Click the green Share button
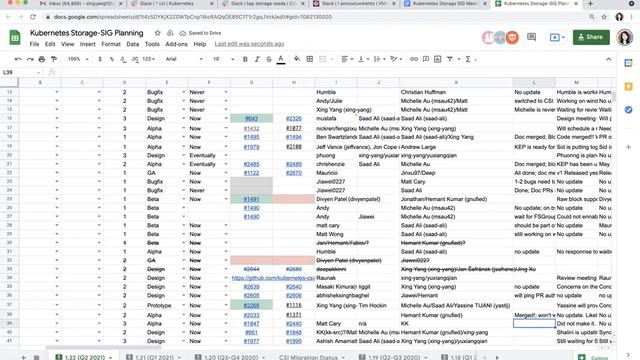The height and width of the screenshot is (360, 640). tap(591, 37)
